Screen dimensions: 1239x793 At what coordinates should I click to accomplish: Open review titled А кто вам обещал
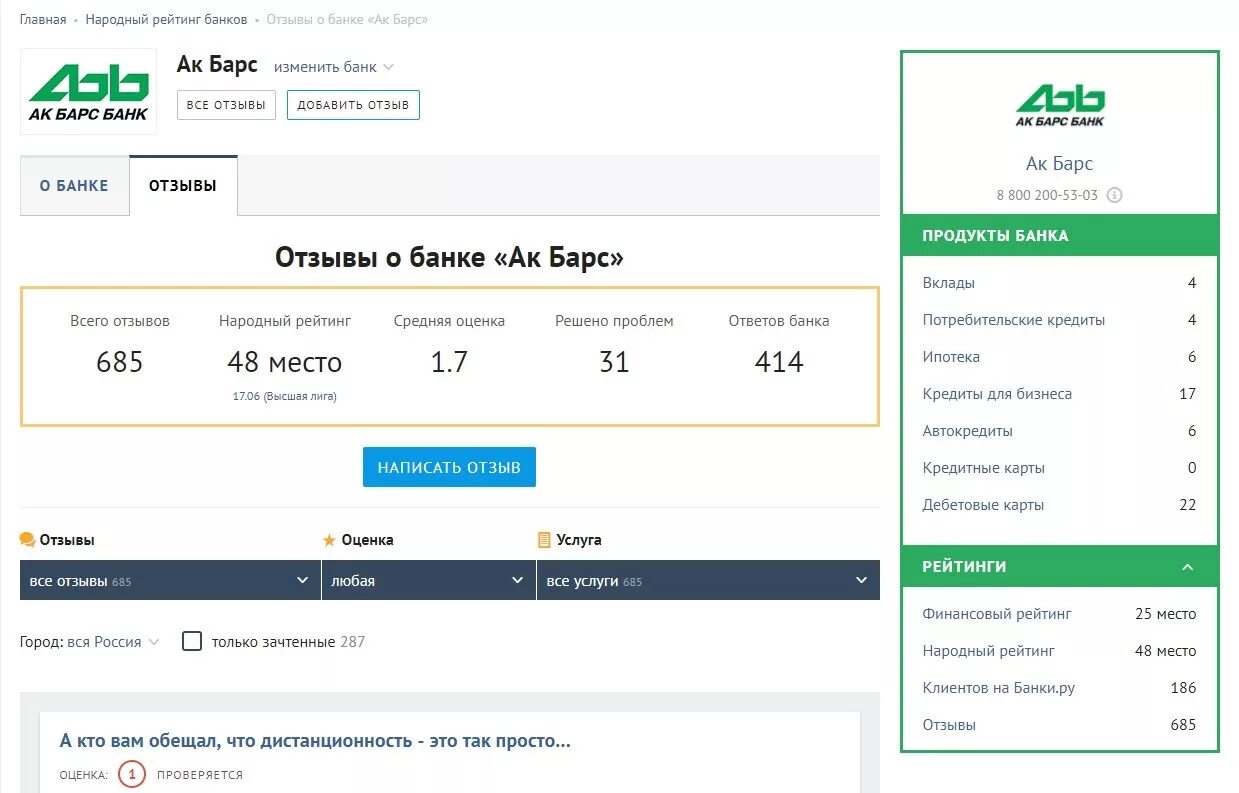click(x=315, y=741)
